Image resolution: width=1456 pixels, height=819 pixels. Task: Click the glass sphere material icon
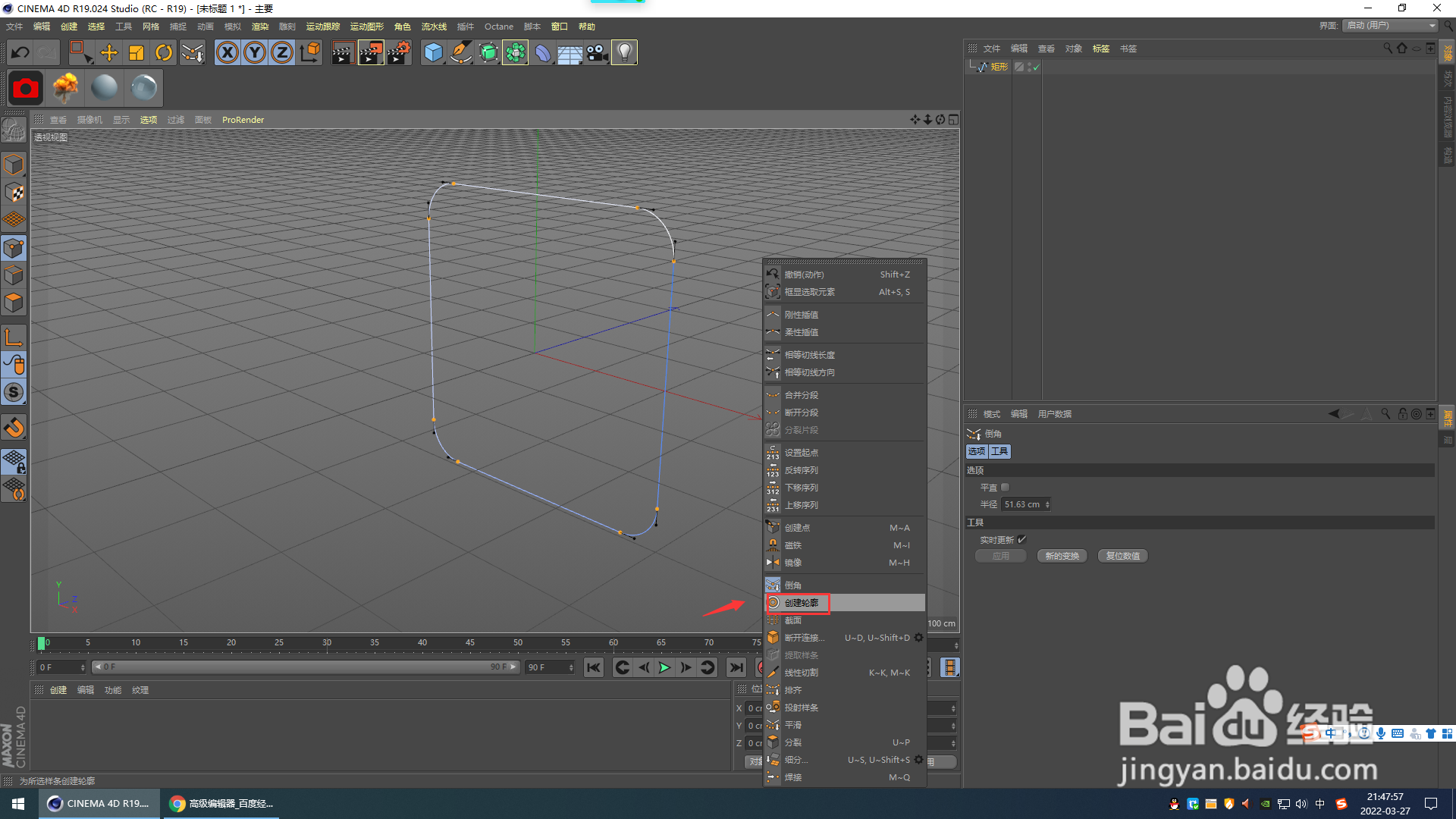pyautogui.click(x=144, y=88)
